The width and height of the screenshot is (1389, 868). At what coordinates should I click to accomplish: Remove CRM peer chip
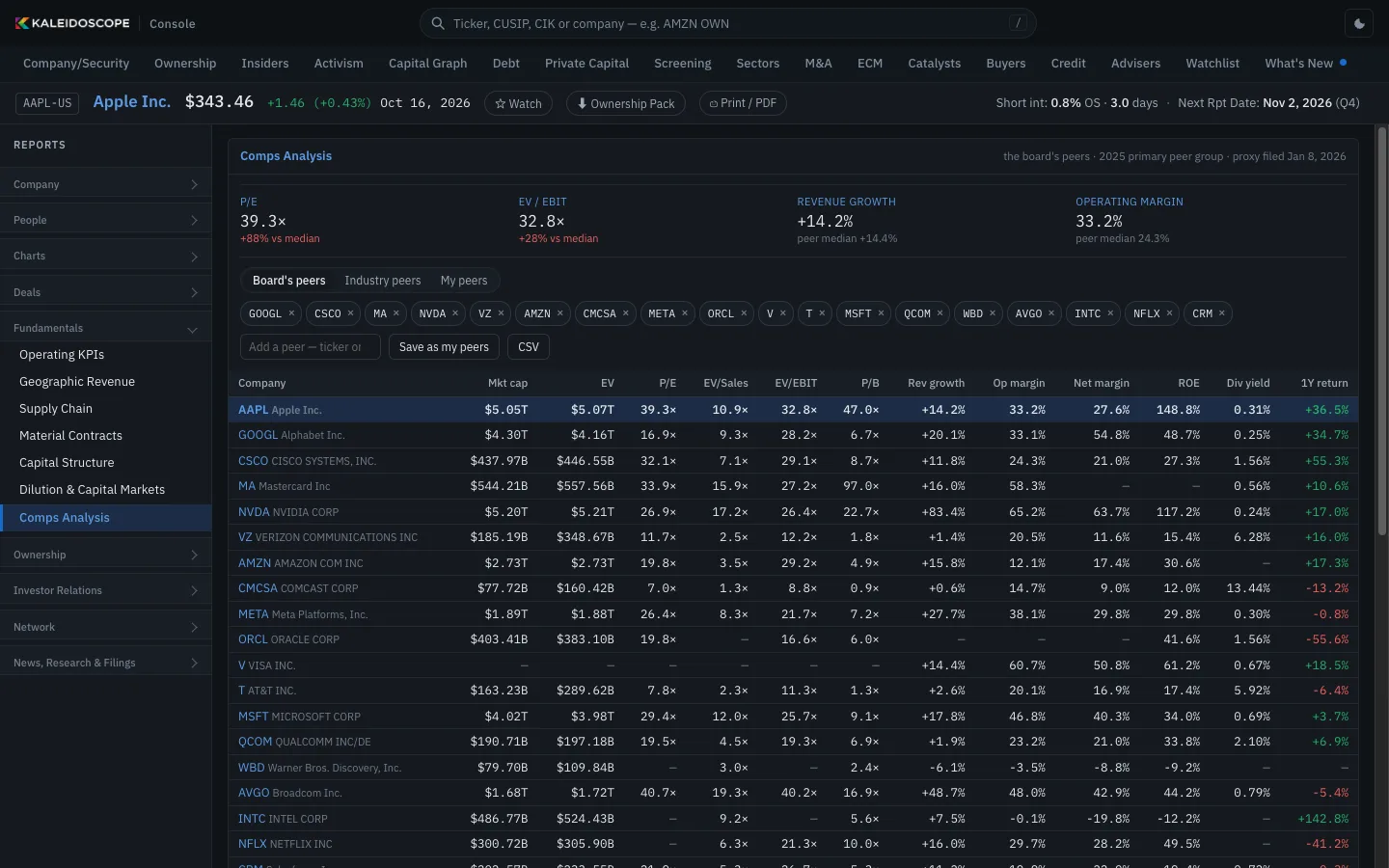click(x=1222, y=313)
